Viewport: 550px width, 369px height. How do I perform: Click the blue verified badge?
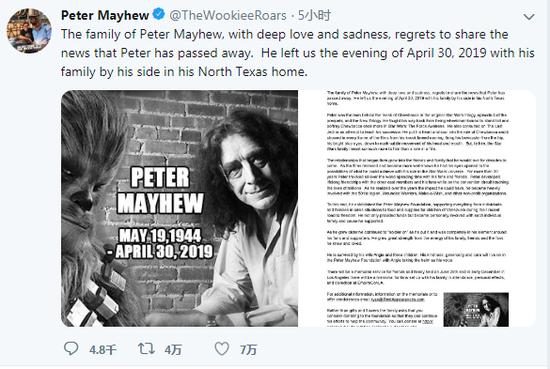[159, 14]
